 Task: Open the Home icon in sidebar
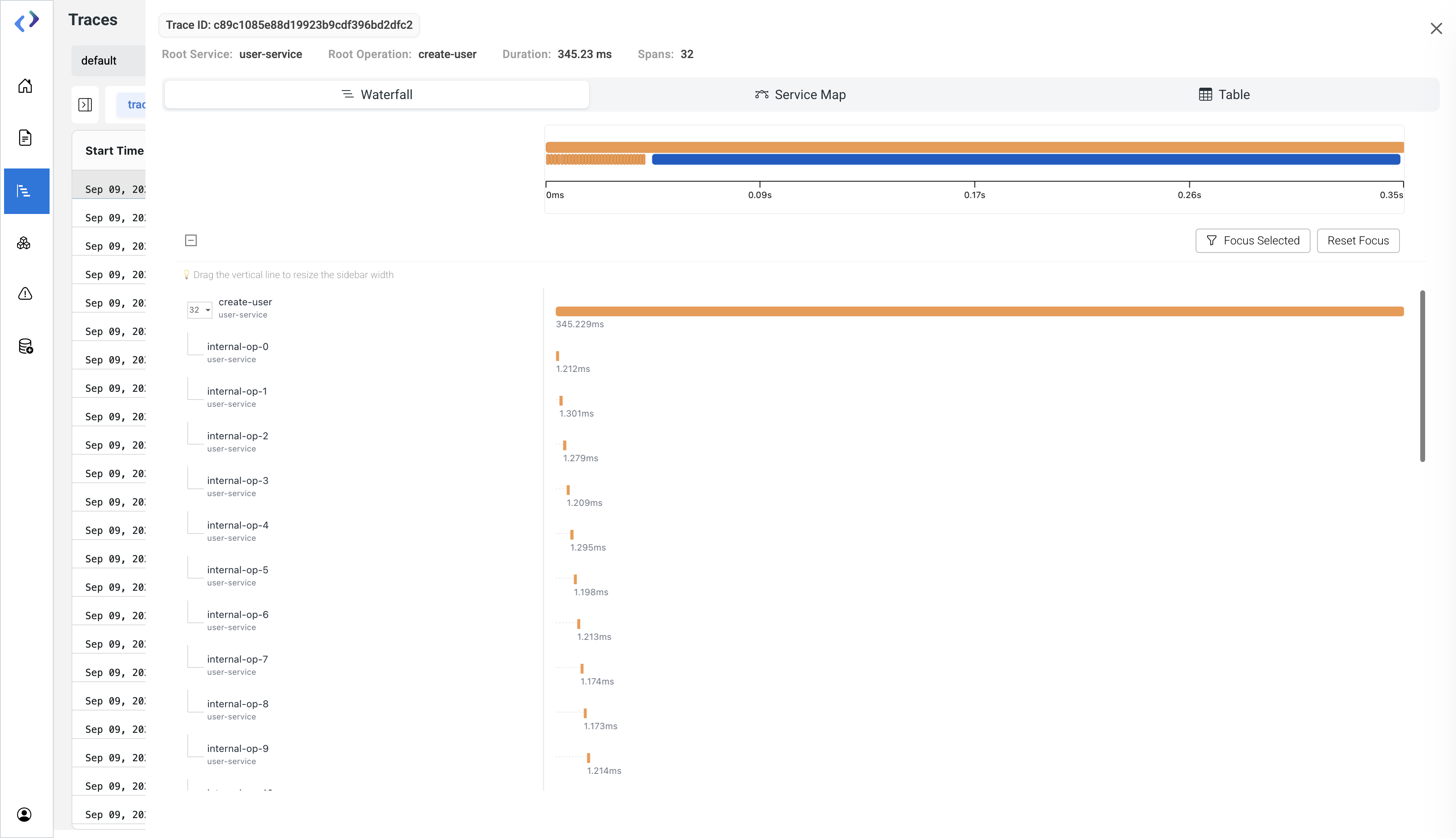[25, 86]
